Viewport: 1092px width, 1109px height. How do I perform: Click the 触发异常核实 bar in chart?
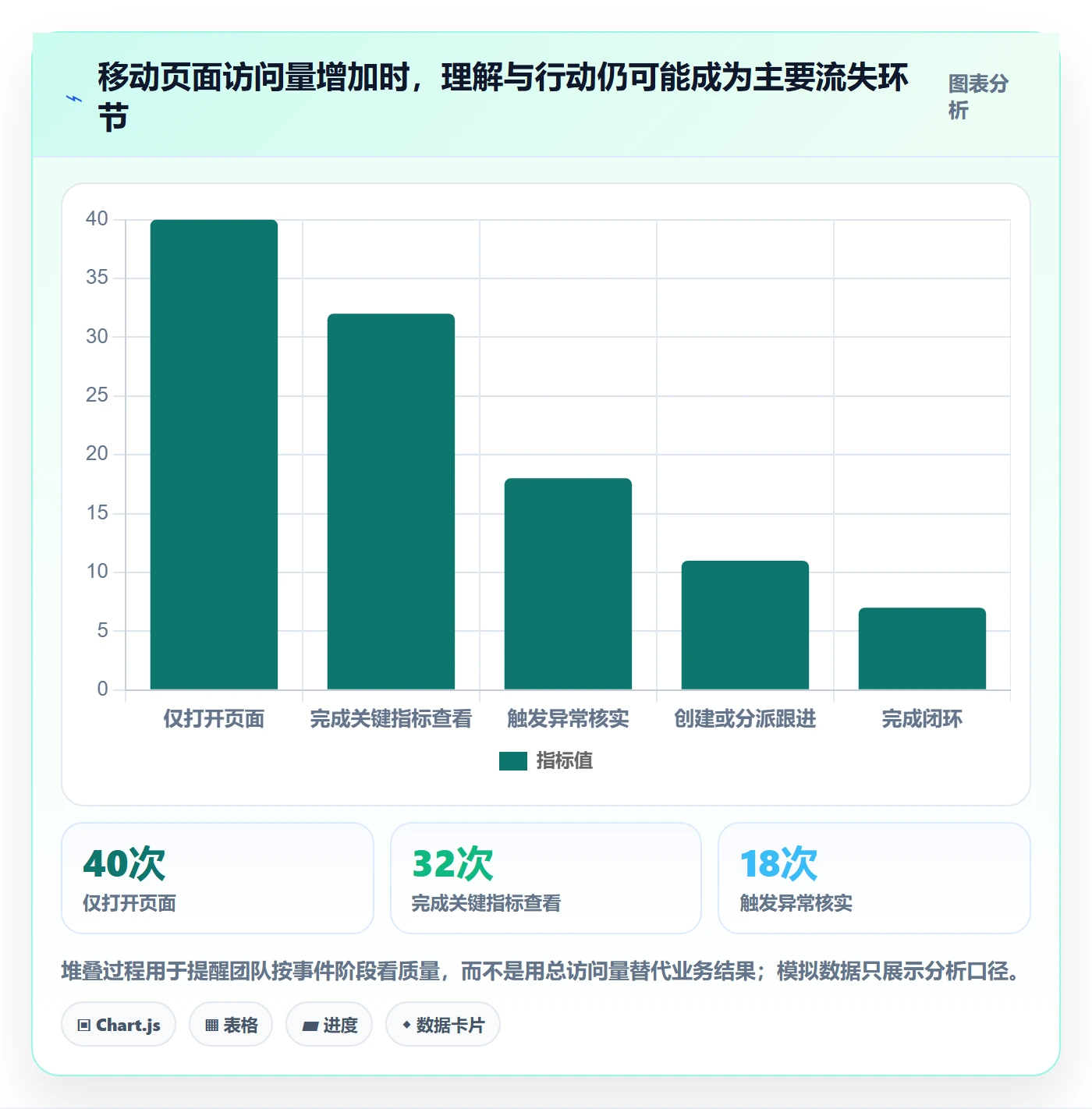568,584
